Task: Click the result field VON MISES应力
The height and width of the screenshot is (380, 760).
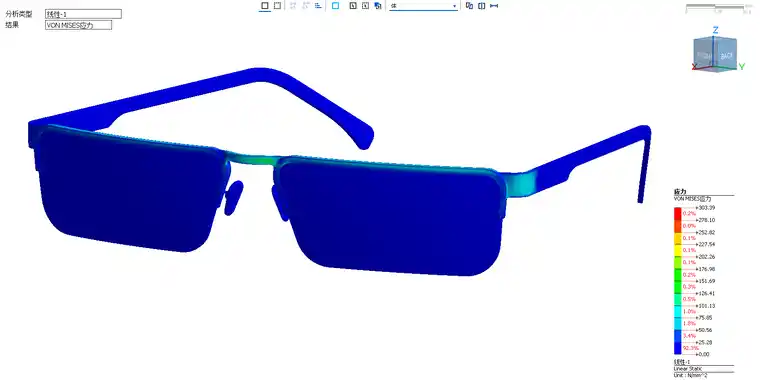Action: pyautogui.click(x=78, y=25)
